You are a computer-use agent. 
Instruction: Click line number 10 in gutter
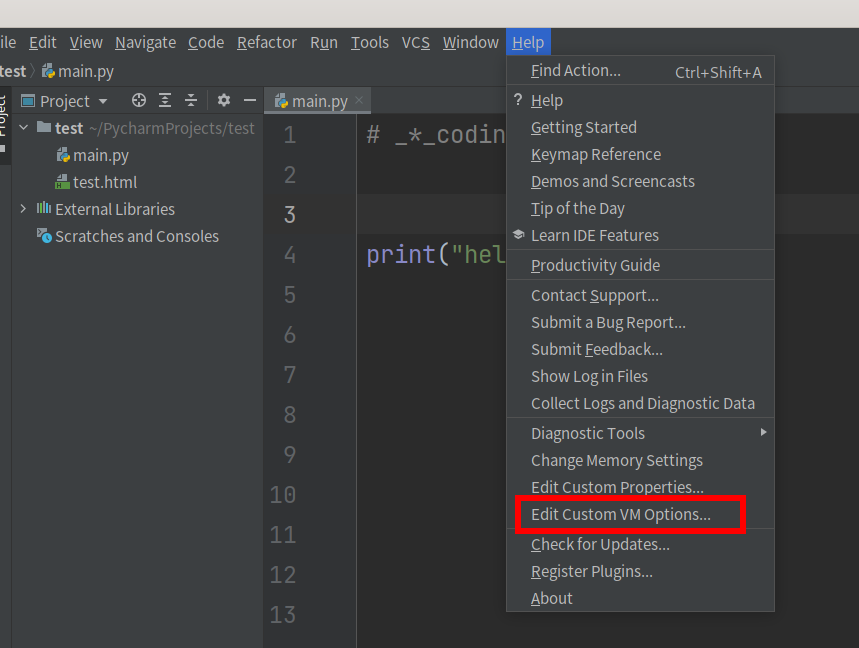pyautogui.click(x=283, y=495)
